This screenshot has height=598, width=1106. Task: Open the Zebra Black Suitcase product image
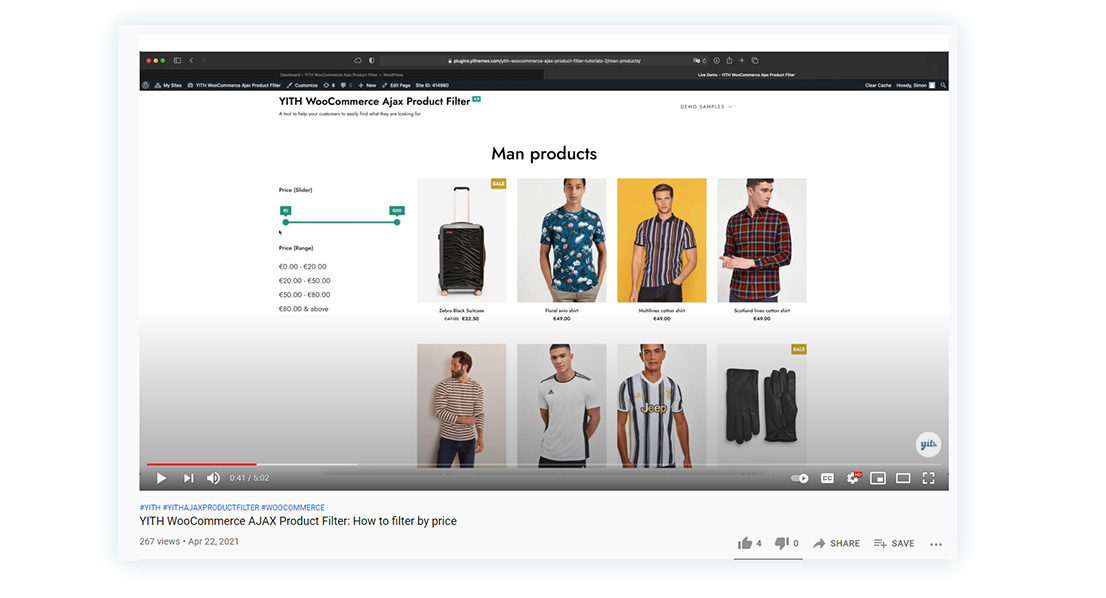click(461, 240)
